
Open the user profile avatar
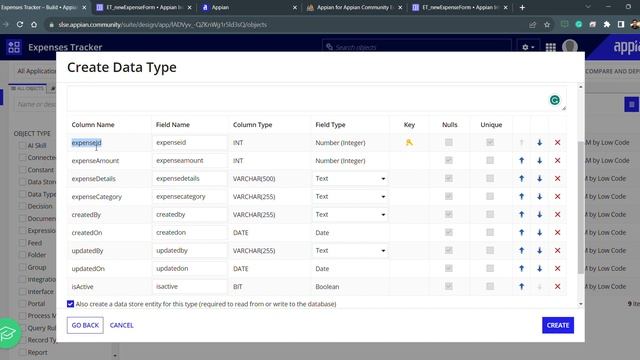(570, 47)
